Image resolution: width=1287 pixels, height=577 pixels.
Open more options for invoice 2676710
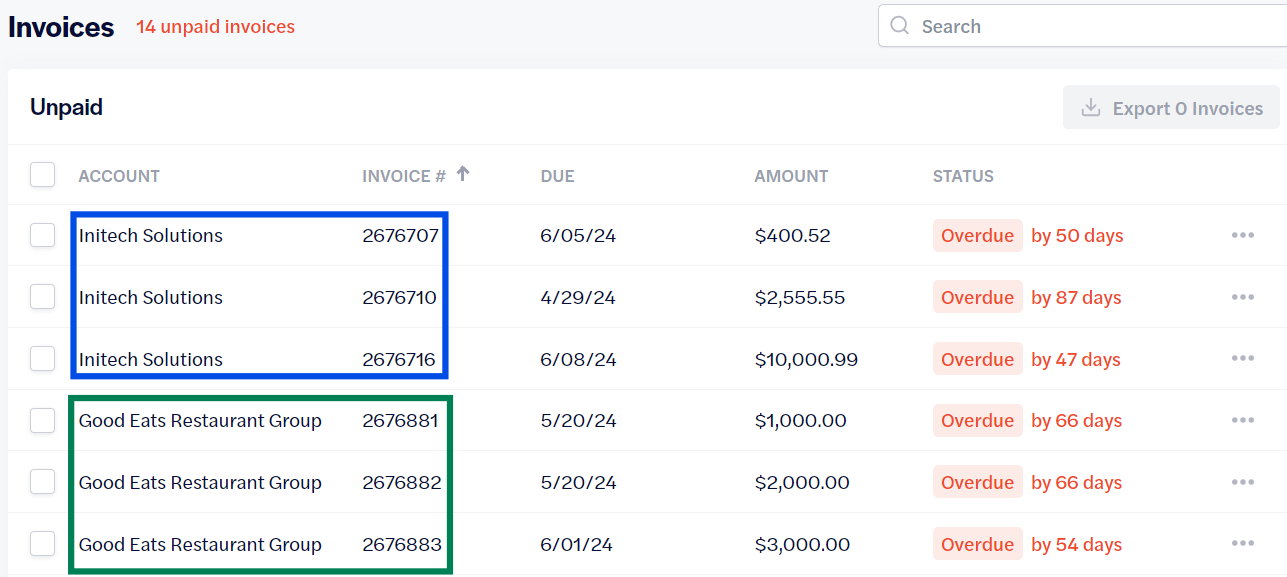tap(1243, 298)
